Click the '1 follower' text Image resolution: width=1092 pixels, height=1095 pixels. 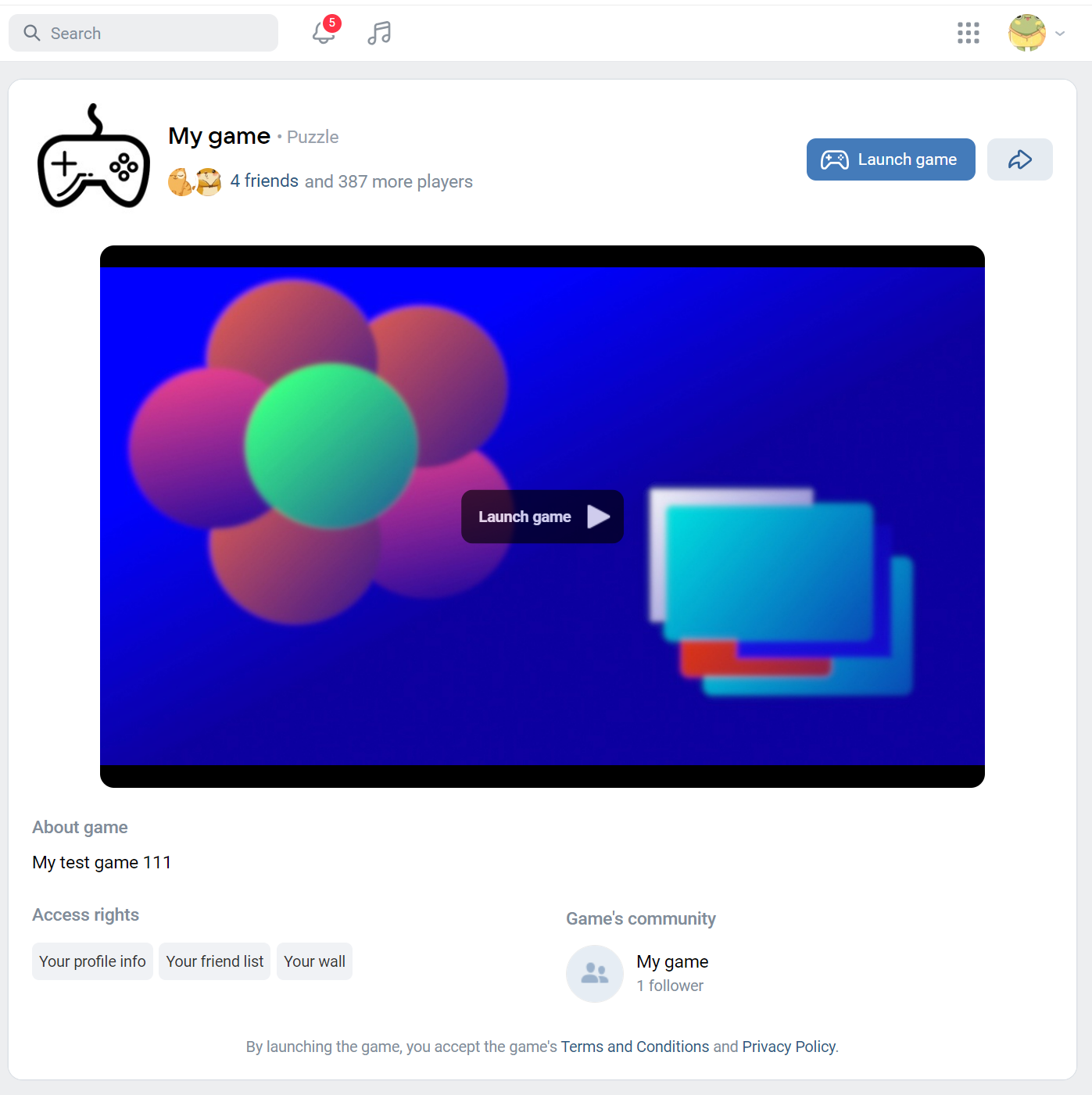(670, 986)
